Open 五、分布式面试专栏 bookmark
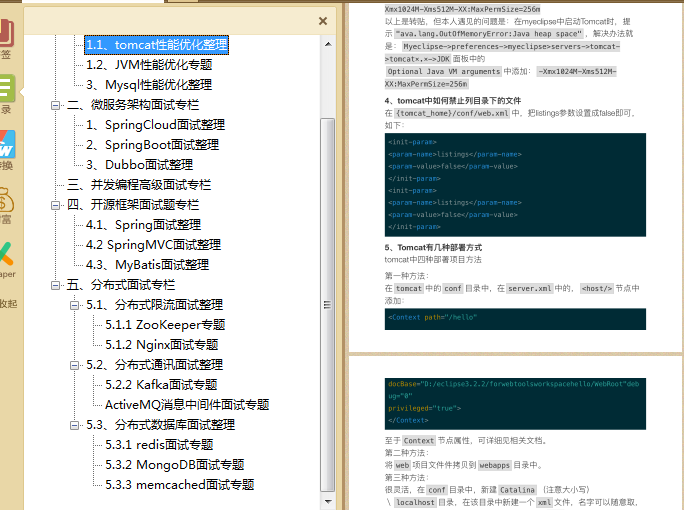This screenshot has height=510, width=684. point(121,285)
